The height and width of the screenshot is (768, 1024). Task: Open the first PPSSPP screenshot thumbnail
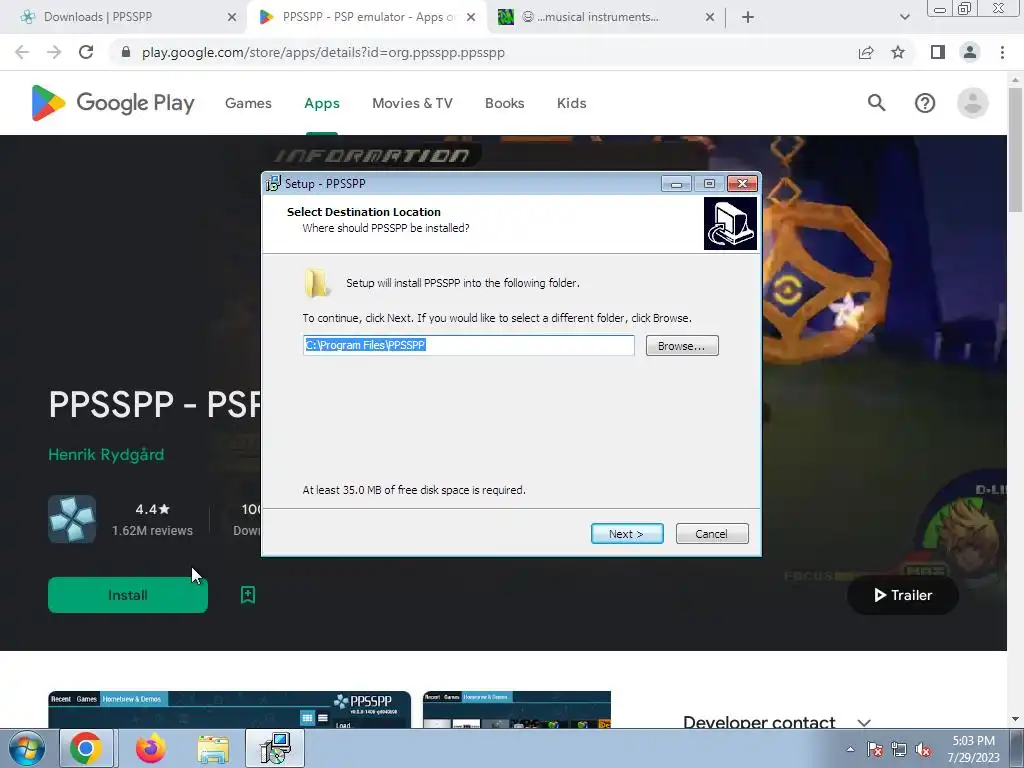[229, 710]
